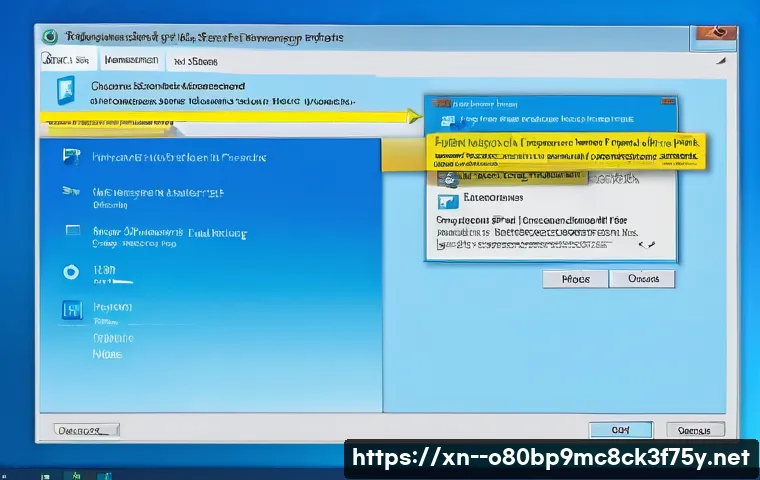This screenshot has height=480, width=760.
Task: Click the gray button at window's lower left
Action: coord(87,431)
